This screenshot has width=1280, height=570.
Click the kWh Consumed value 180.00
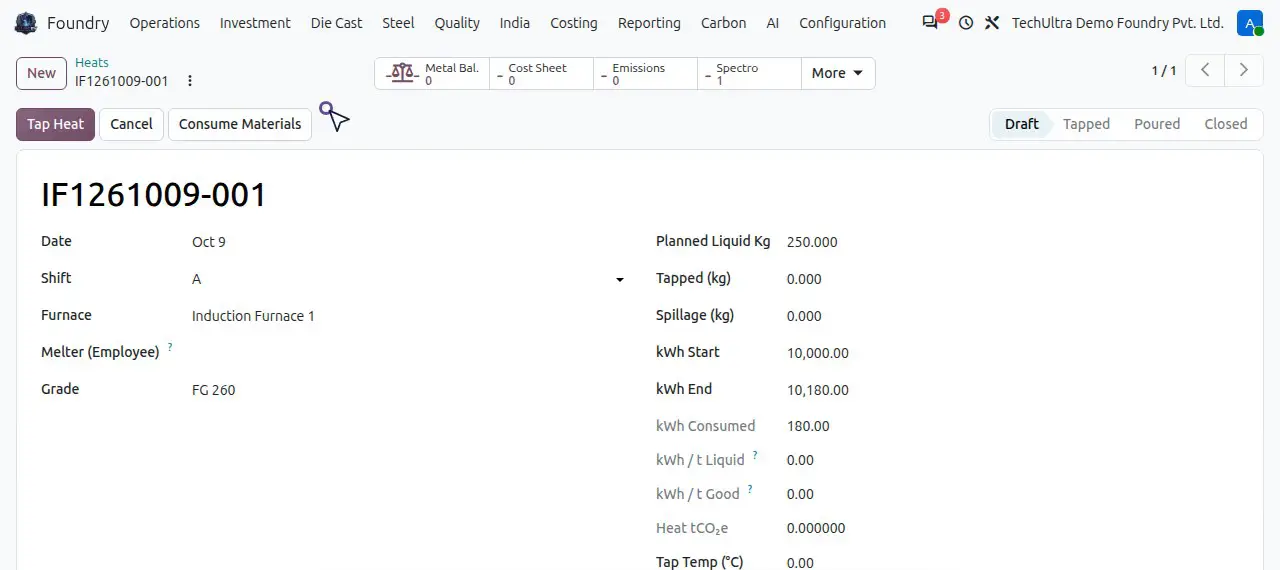coord(808,426)
